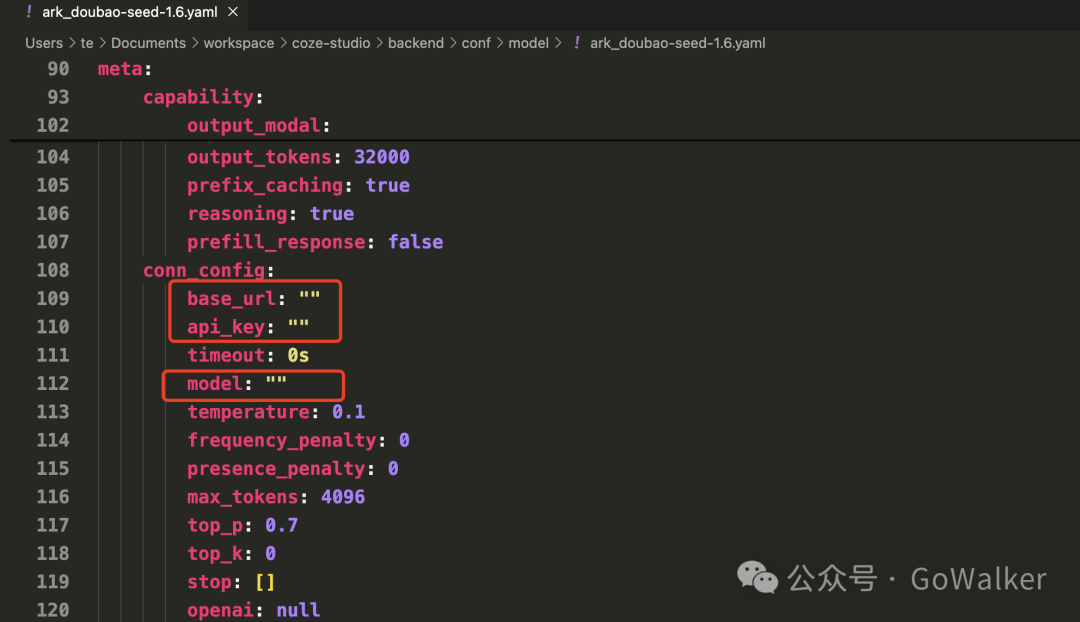Click the sticky meta: line
The width and height of the screenshot is (1080, 622).
pos(125,69)
